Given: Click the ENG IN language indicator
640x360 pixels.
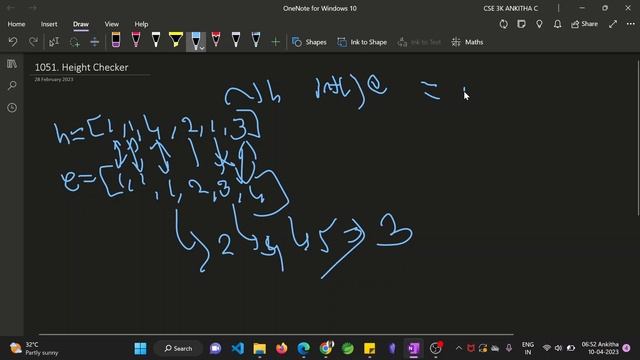Looking at the screenshot, I should coord(528,348).
